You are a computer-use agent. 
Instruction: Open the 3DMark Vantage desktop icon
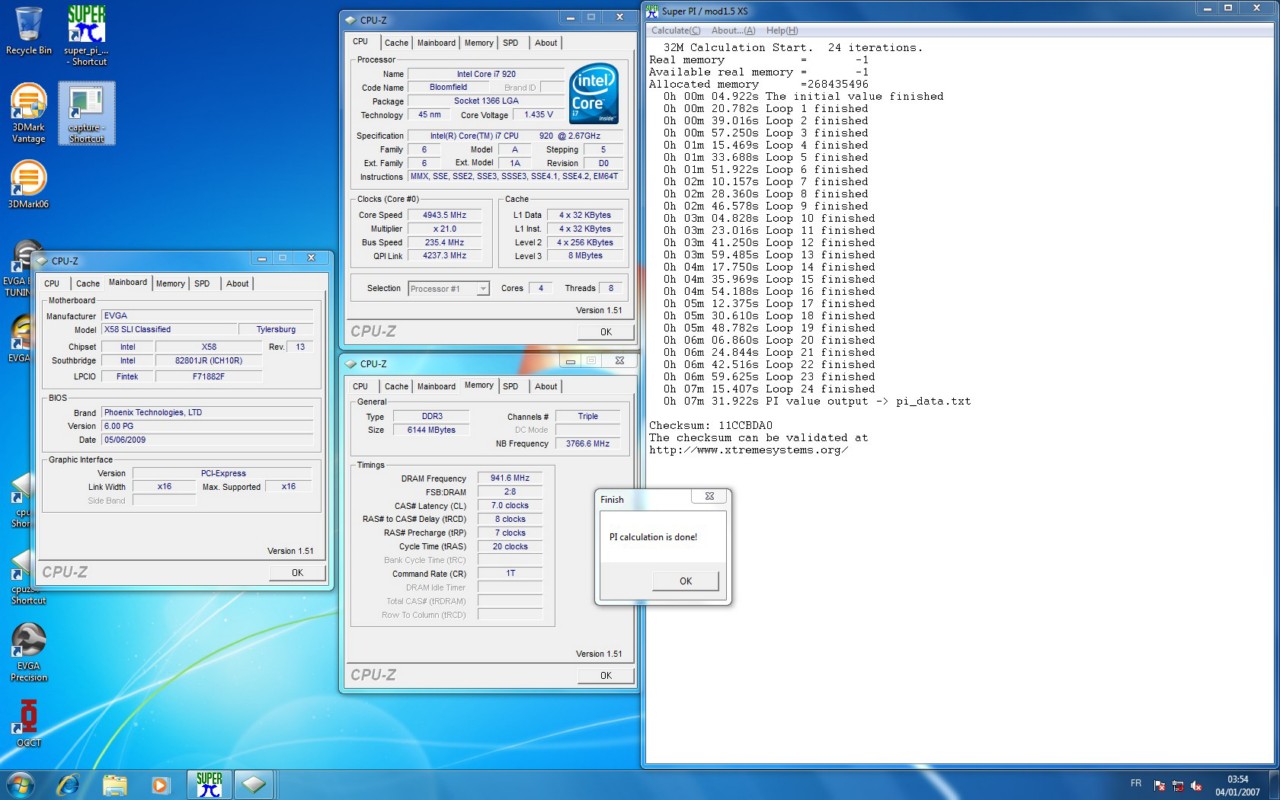pyautogui.click(x=29, y=113)
